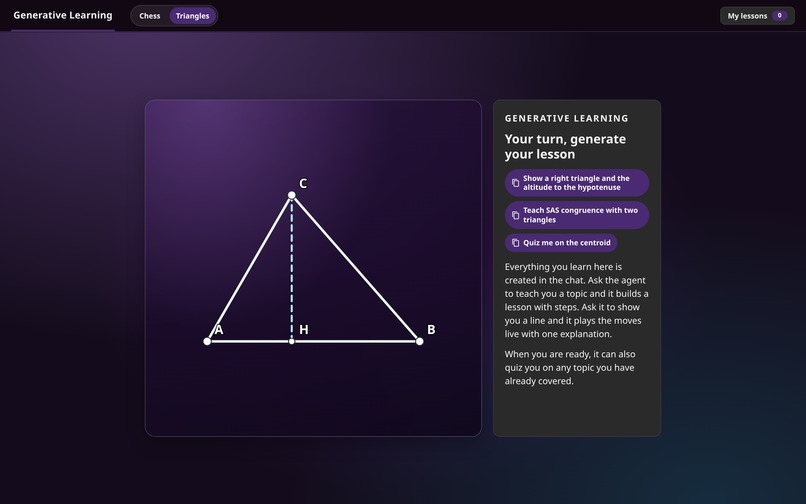Copy icon on centroid quiz prompt

point(515,243)
